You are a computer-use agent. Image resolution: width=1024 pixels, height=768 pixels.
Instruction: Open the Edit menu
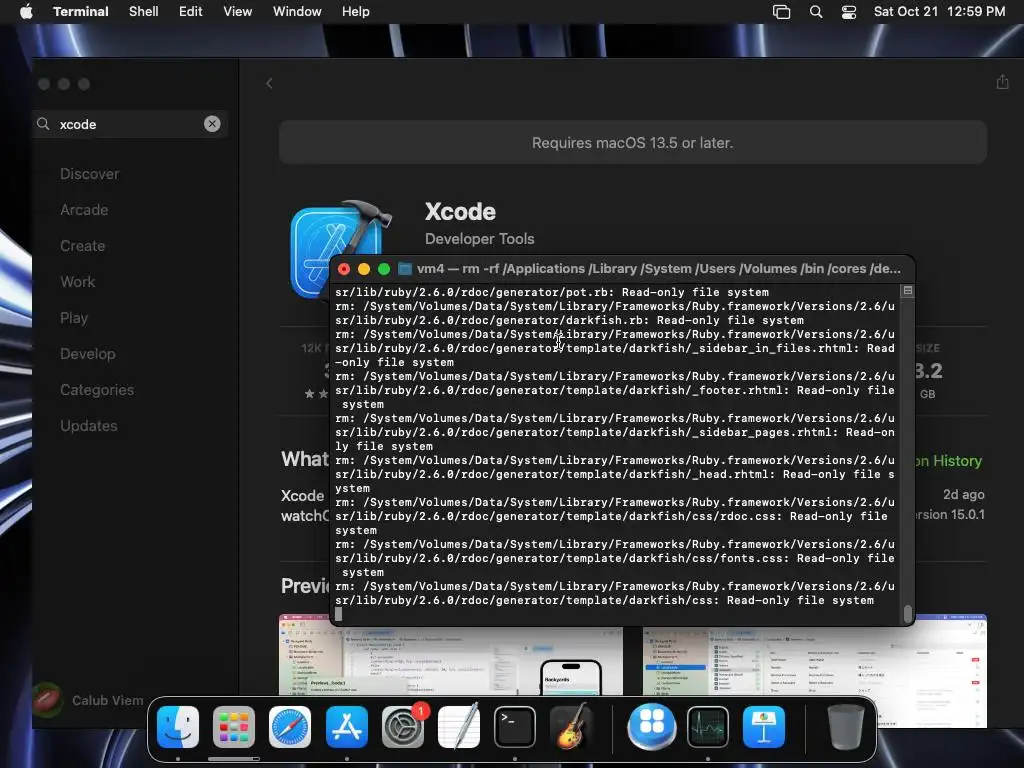[x=191, y=12]
